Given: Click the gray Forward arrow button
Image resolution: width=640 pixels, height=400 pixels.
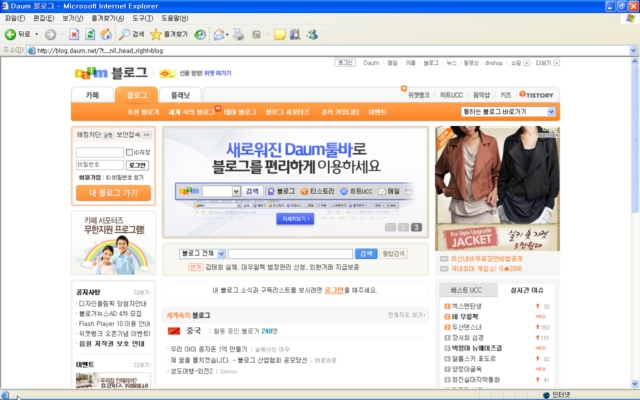Looking at the screenshot, I should pos(50,35).
